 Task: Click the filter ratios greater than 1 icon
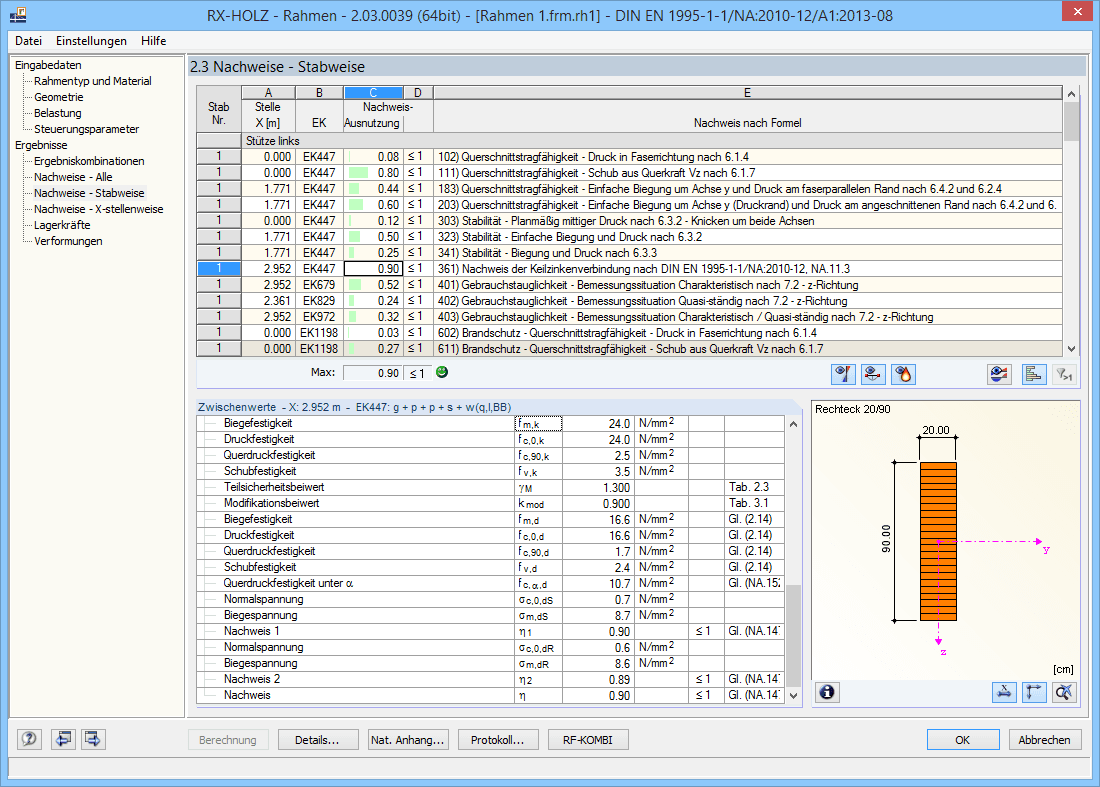point(1064,375)
